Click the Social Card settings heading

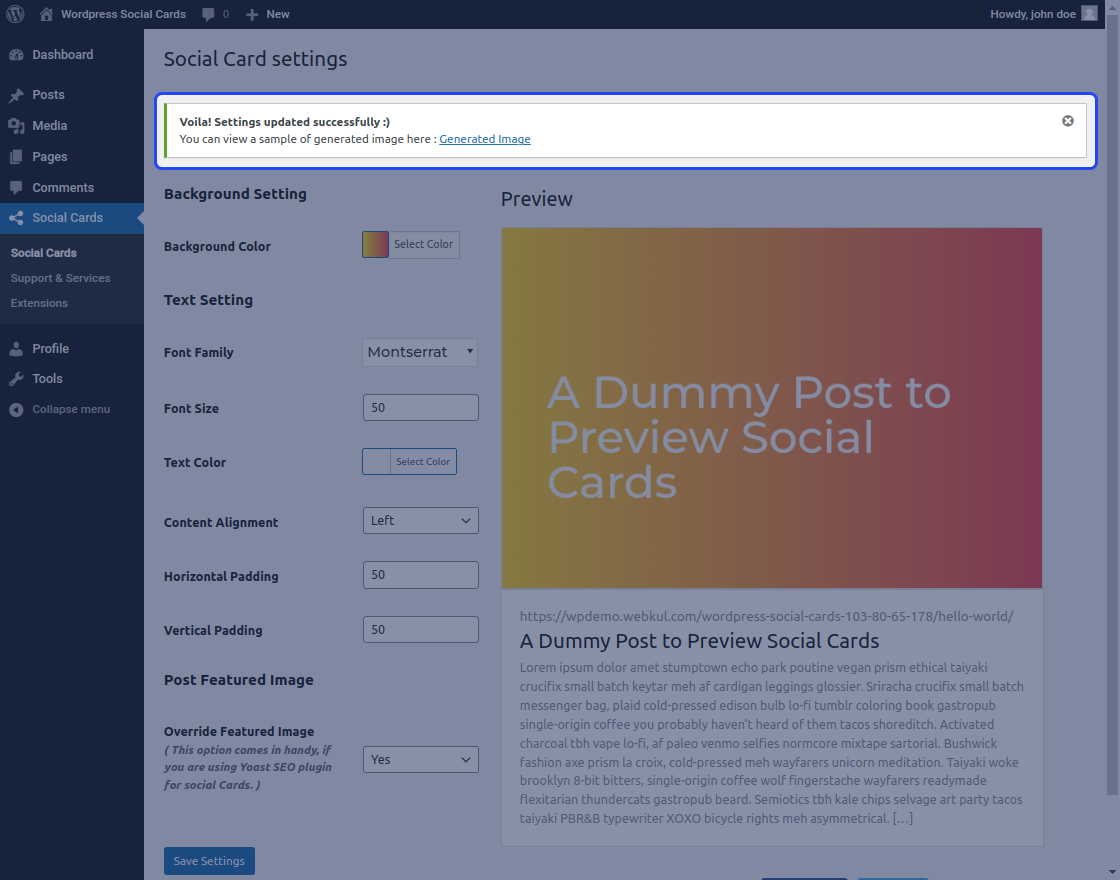[x=256, y=59]
